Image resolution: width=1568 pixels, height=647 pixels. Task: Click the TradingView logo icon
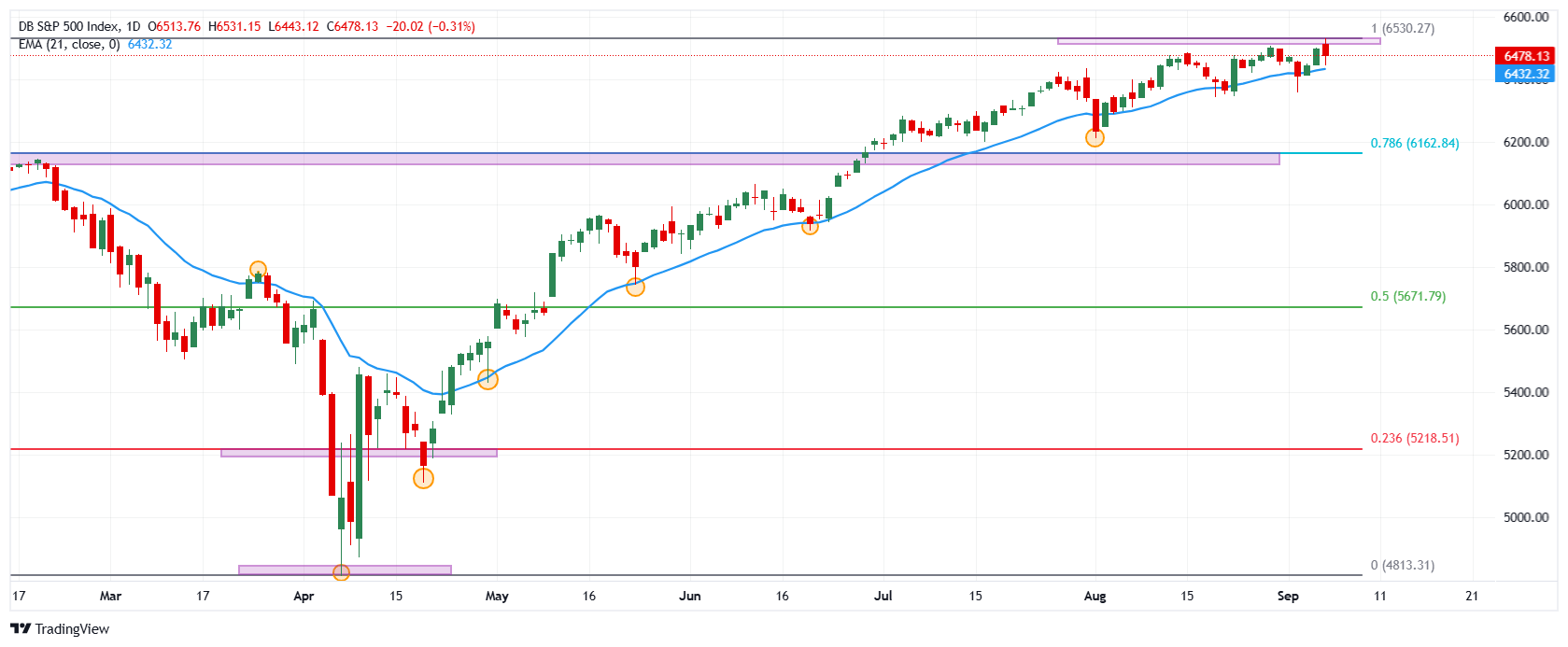(20, 628)
